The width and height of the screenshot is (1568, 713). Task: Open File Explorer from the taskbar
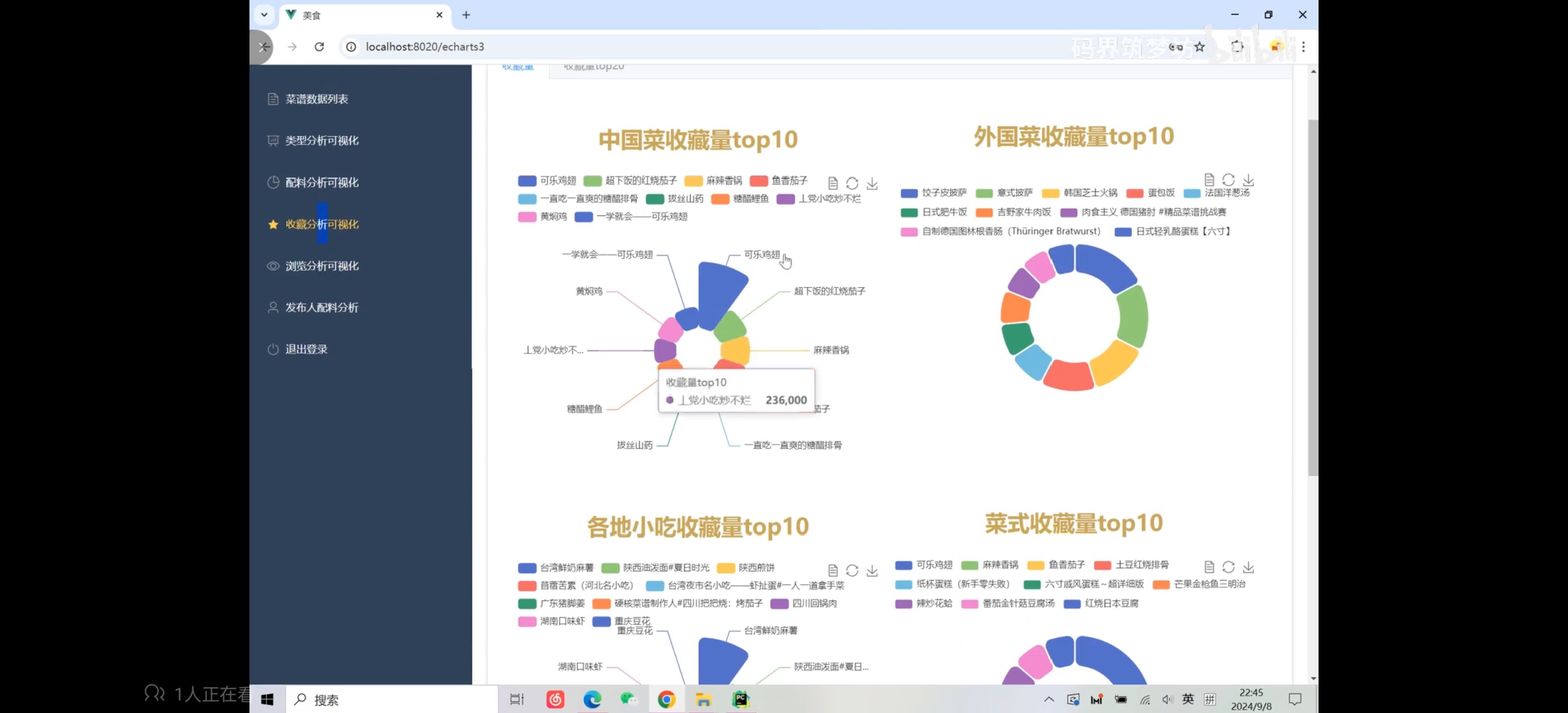pos(704,699)
